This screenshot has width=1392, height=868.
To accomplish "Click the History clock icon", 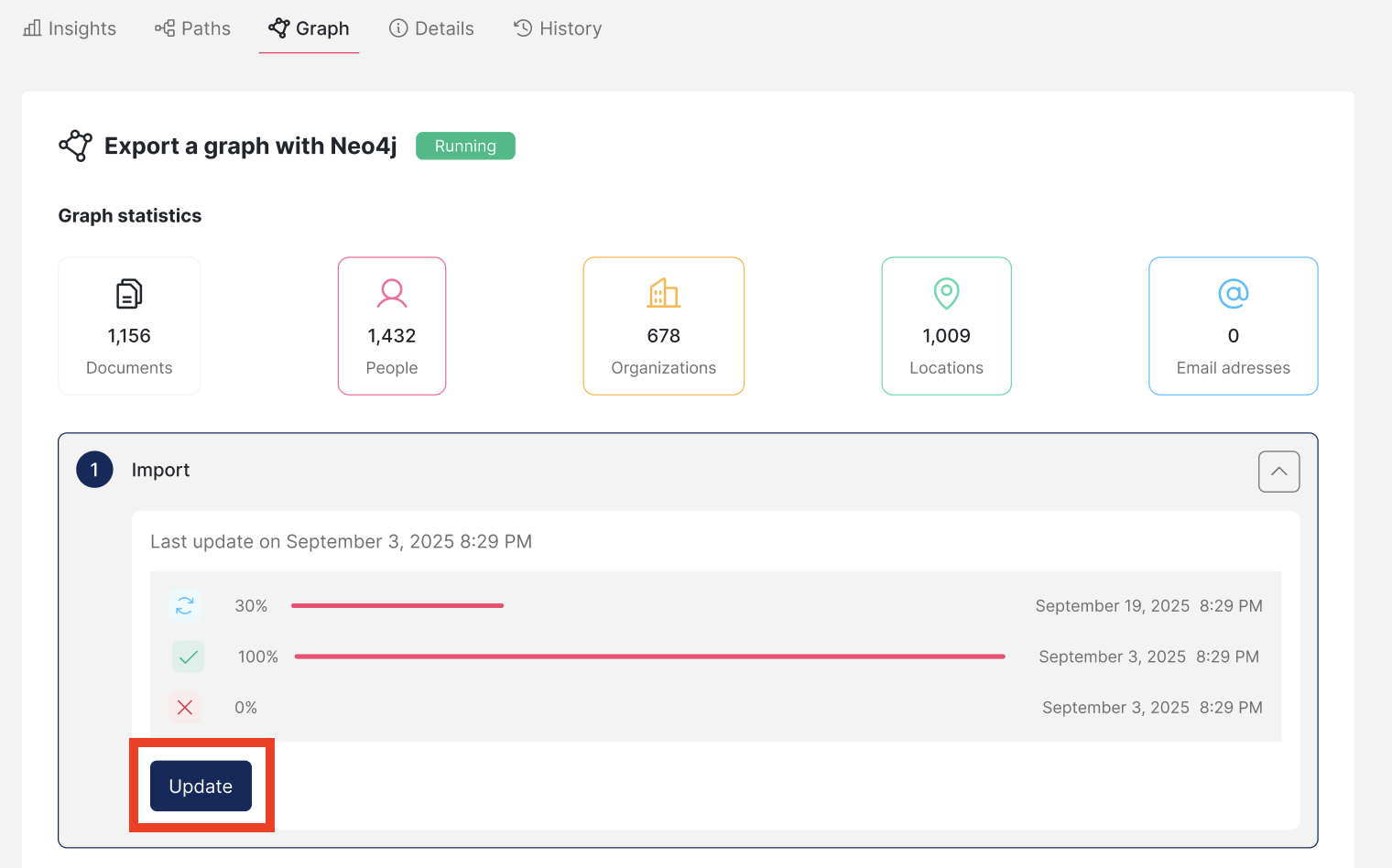I will coord(521,28).
